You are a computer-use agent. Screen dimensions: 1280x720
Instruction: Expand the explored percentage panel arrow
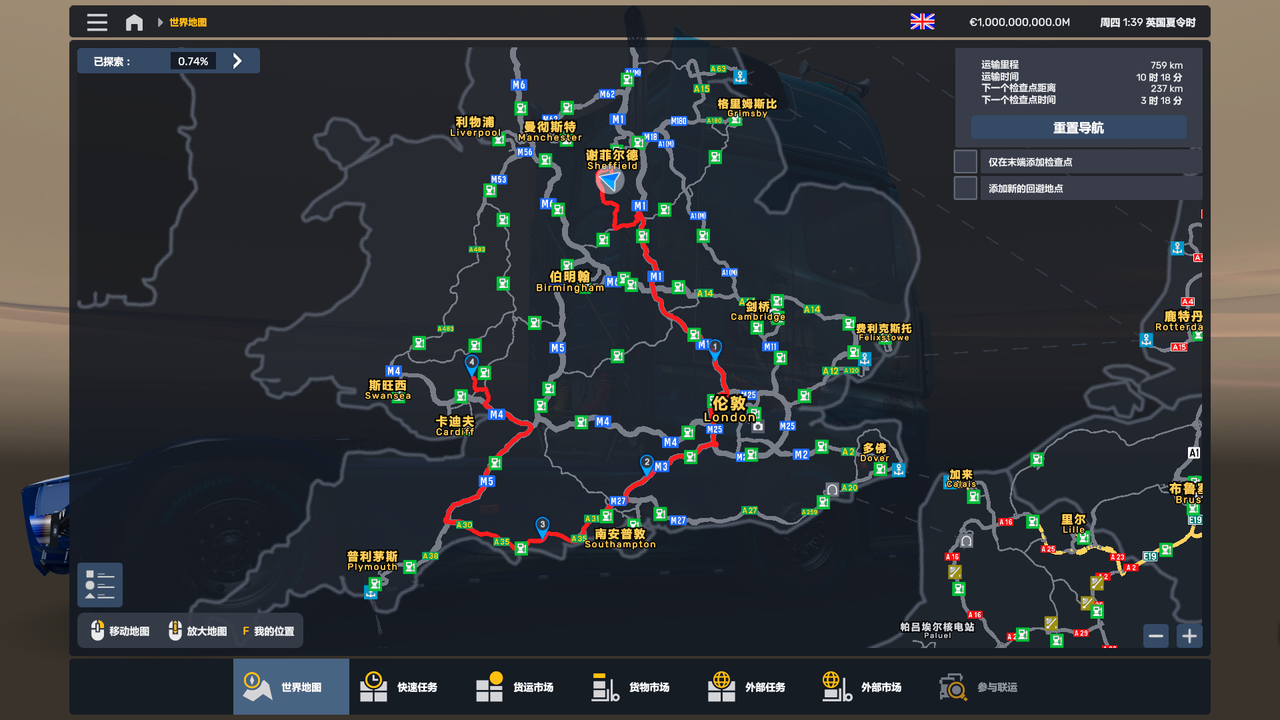point(237,61)
